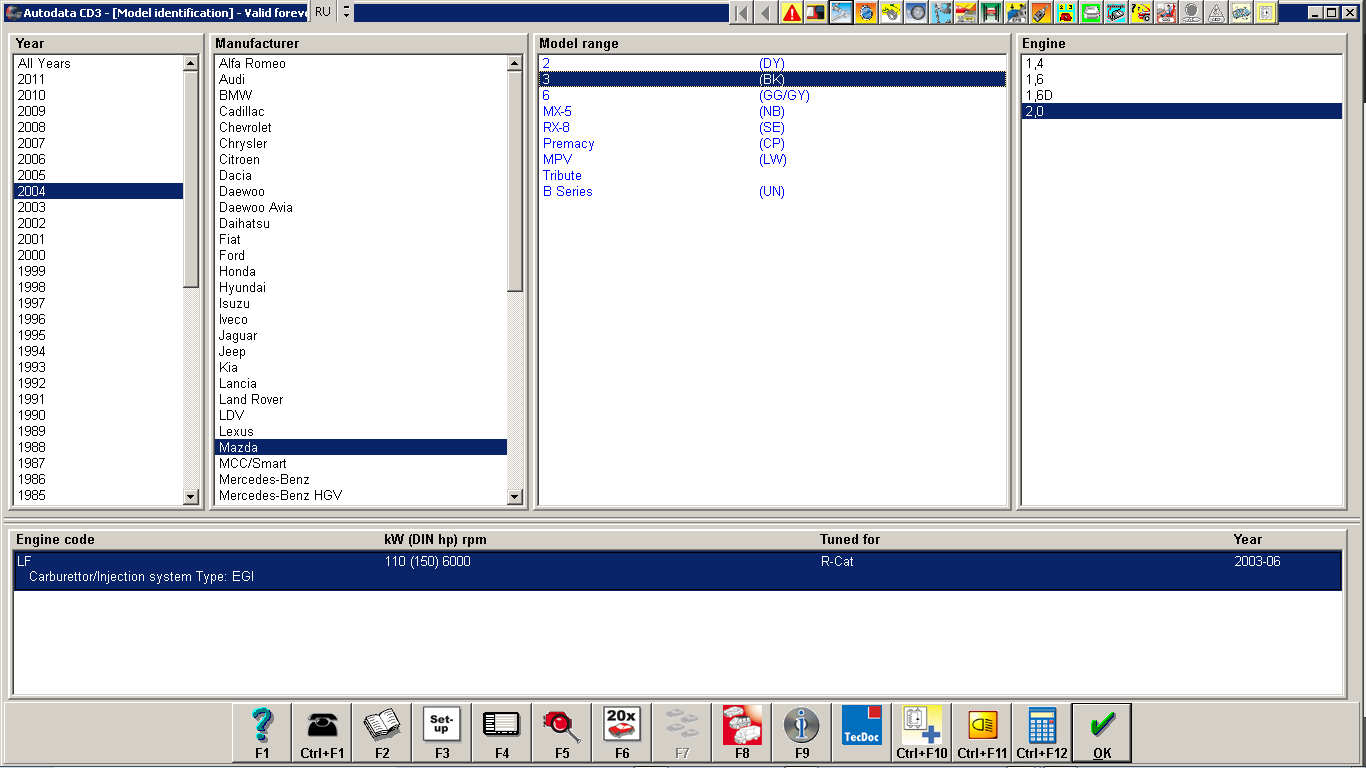Click Manufacturer list scroll up arrow
1366x768 pixels.
click(x=515, y=63)
